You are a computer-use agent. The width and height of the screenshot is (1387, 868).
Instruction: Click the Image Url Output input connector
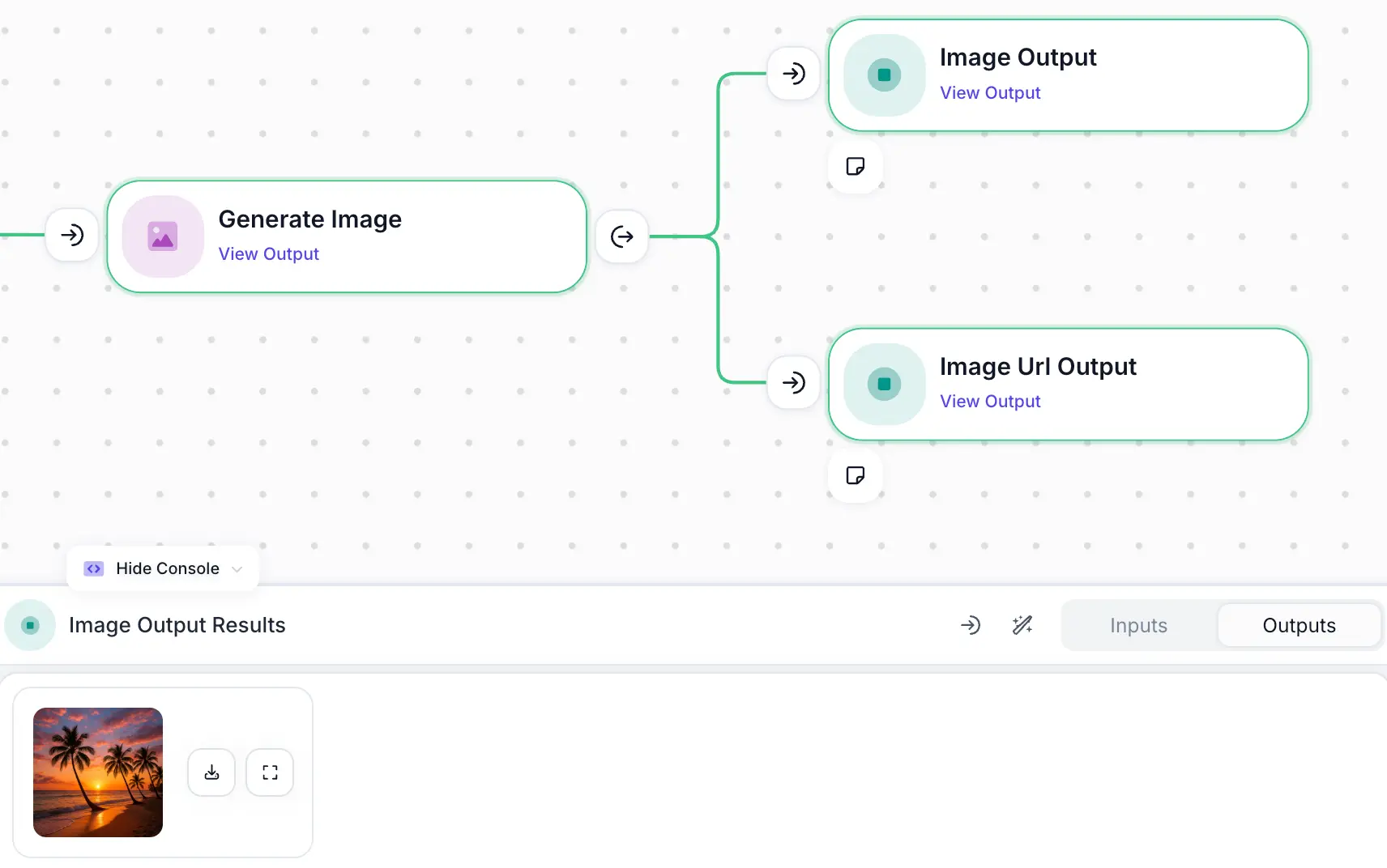coord(794,382)
